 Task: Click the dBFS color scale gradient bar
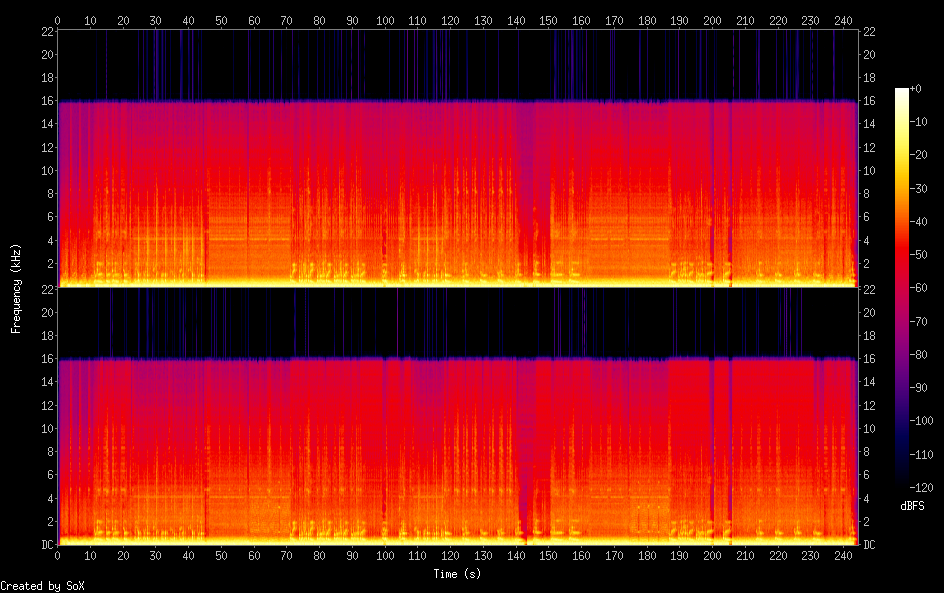pyautogui.click(x=901, y=288)
